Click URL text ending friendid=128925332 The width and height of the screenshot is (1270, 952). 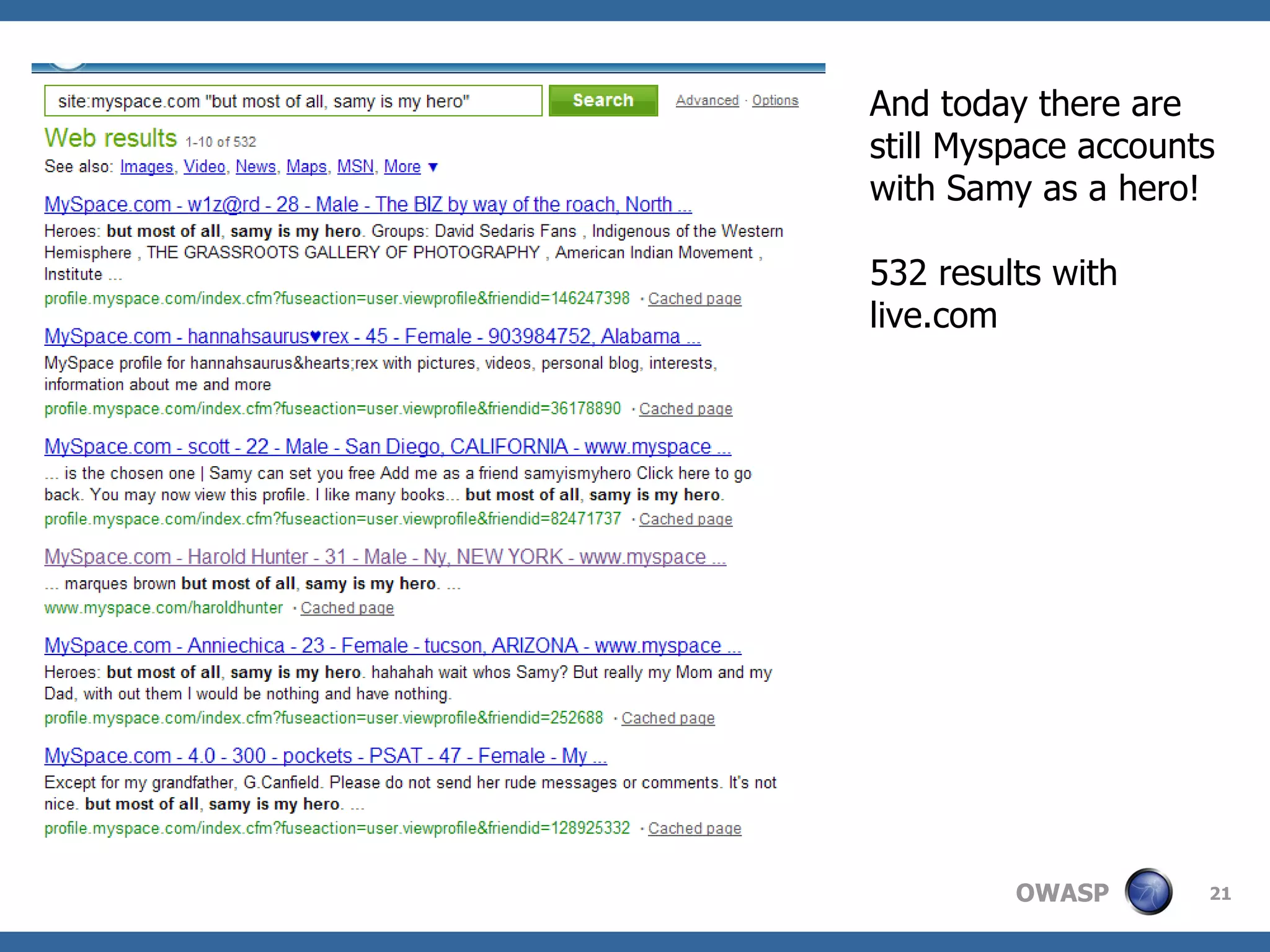pyautogui.click(x=337, y=829)
